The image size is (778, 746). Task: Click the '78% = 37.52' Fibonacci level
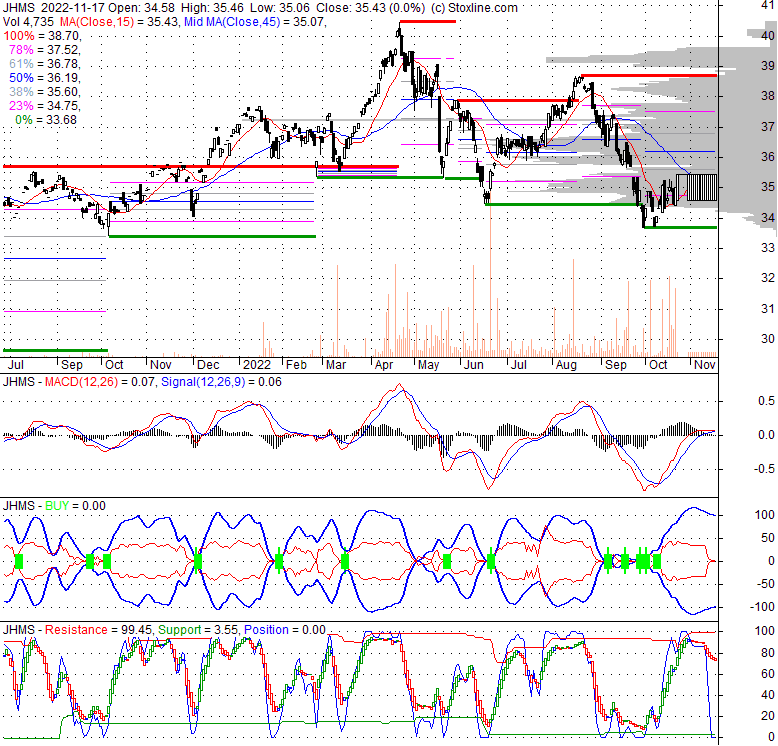(44, 50)
